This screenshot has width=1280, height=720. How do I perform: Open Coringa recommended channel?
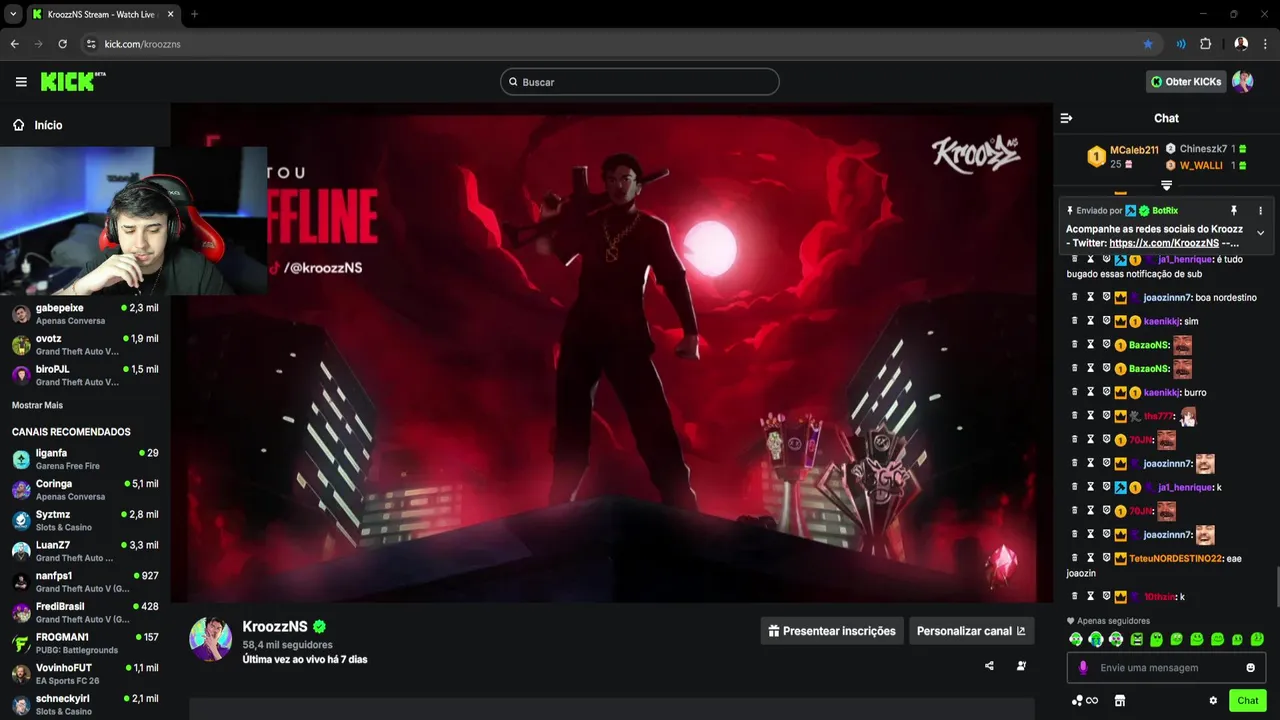85,490
